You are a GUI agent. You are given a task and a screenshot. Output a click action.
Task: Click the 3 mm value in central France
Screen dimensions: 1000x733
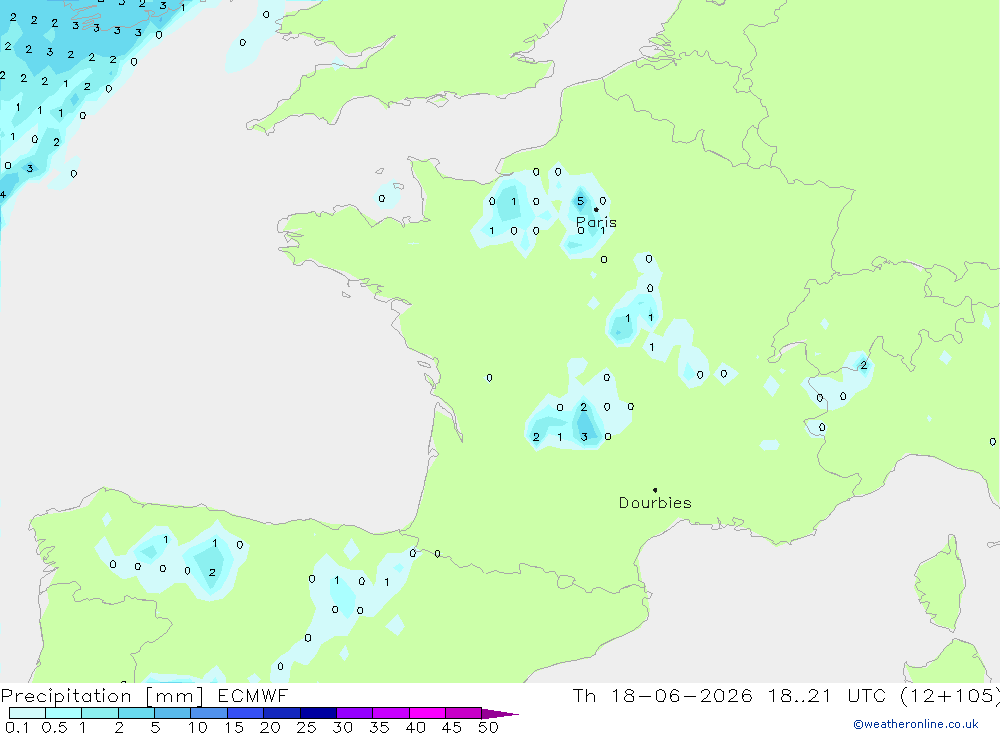[584, 437]
